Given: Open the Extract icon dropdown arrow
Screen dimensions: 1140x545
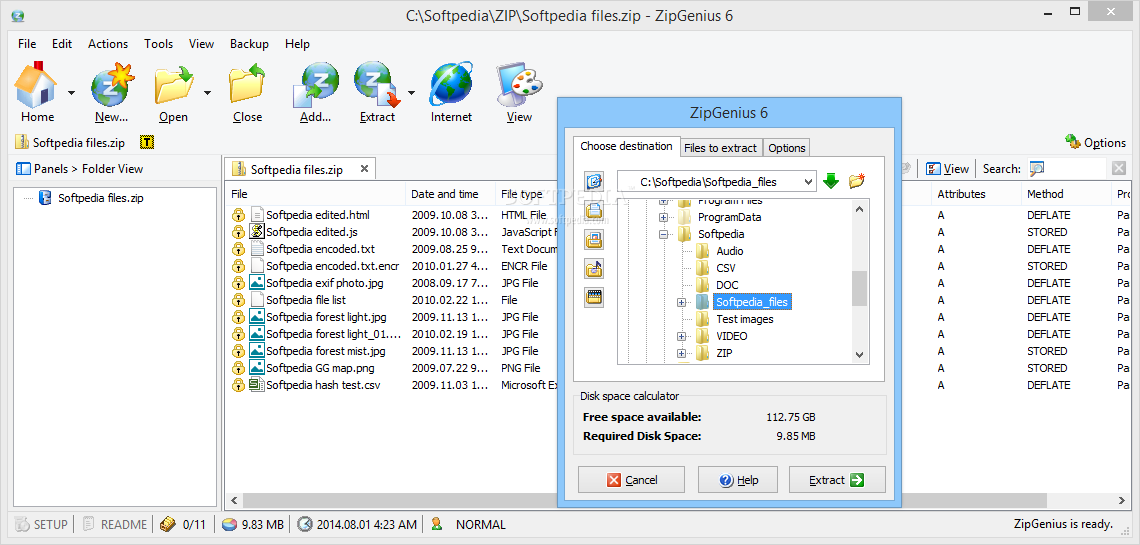Looking at the screenshot, I should 411,92.
